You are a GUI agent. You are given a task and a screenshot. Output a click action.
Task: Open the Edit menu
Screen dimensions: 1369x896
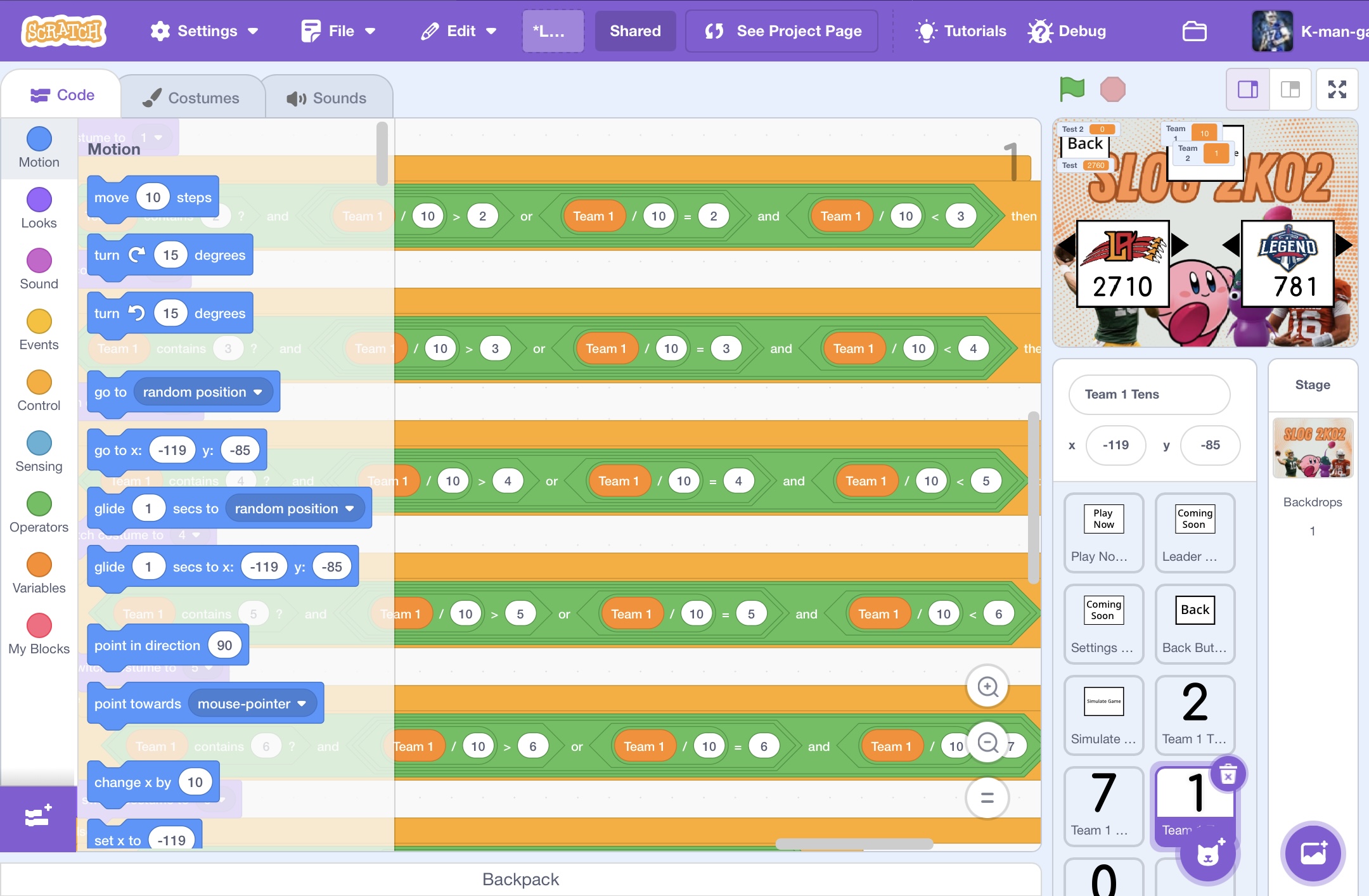[459, 31]
